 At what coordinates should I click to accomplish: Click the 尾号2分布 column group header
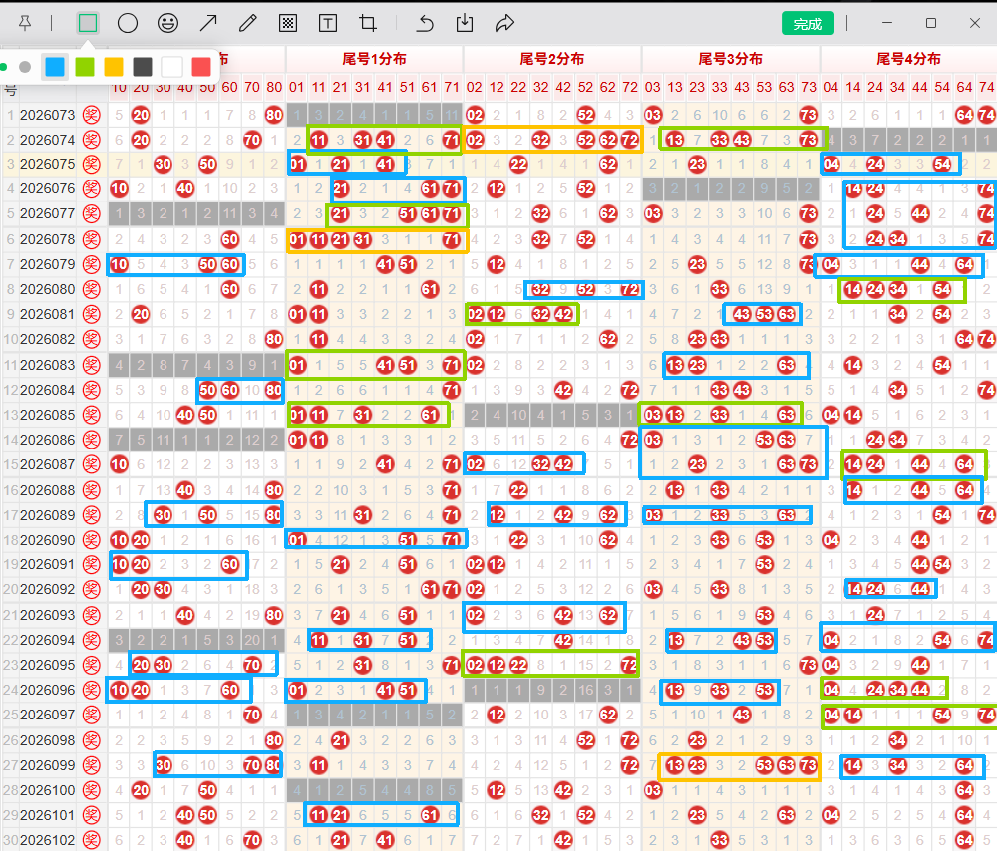click(x=552, y=59)
